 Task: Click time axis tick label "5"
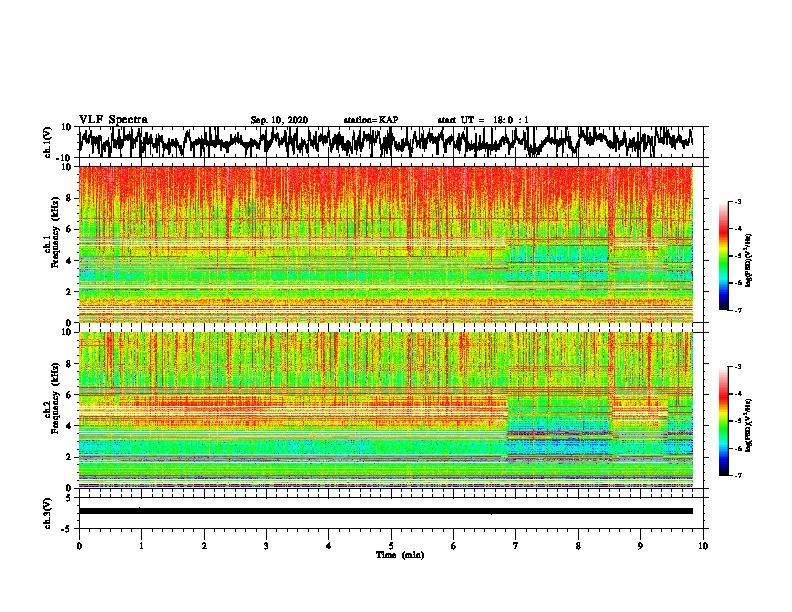coord(391,546)
